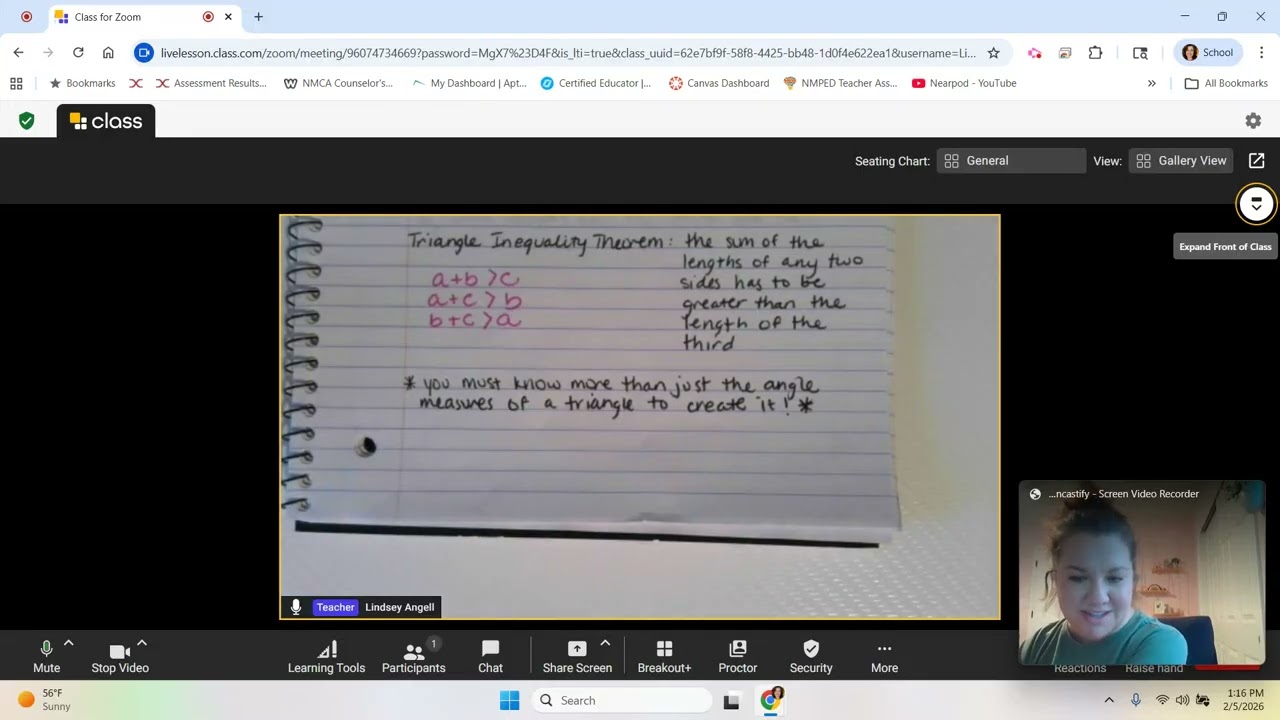Pop out the class window
Image resolution: width=1280 pixels, height=720 pixels.
[x=1257, y=161]
